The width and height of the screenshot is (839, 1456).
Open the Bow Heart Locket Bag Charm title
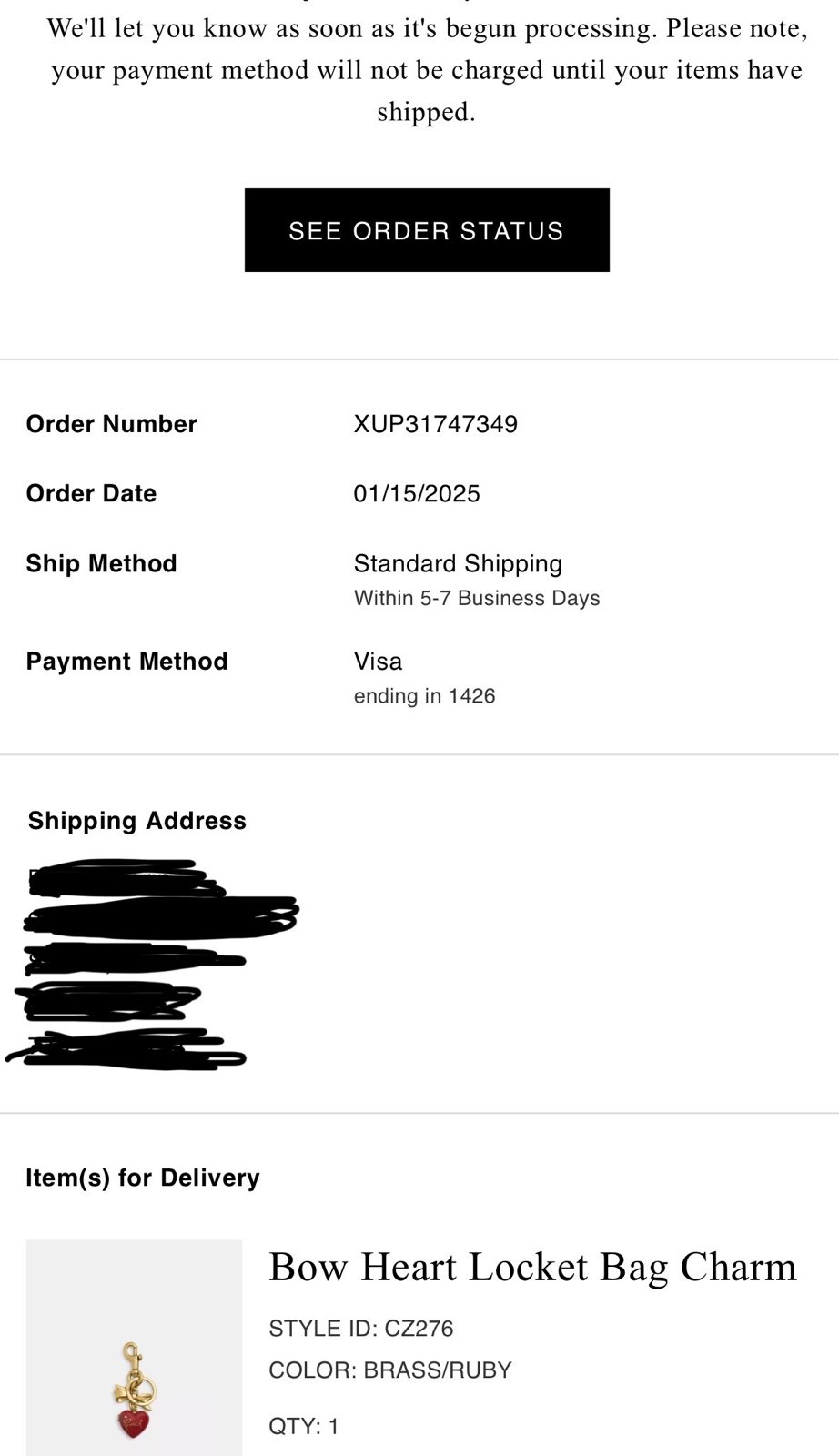(x=533, y=1267)
